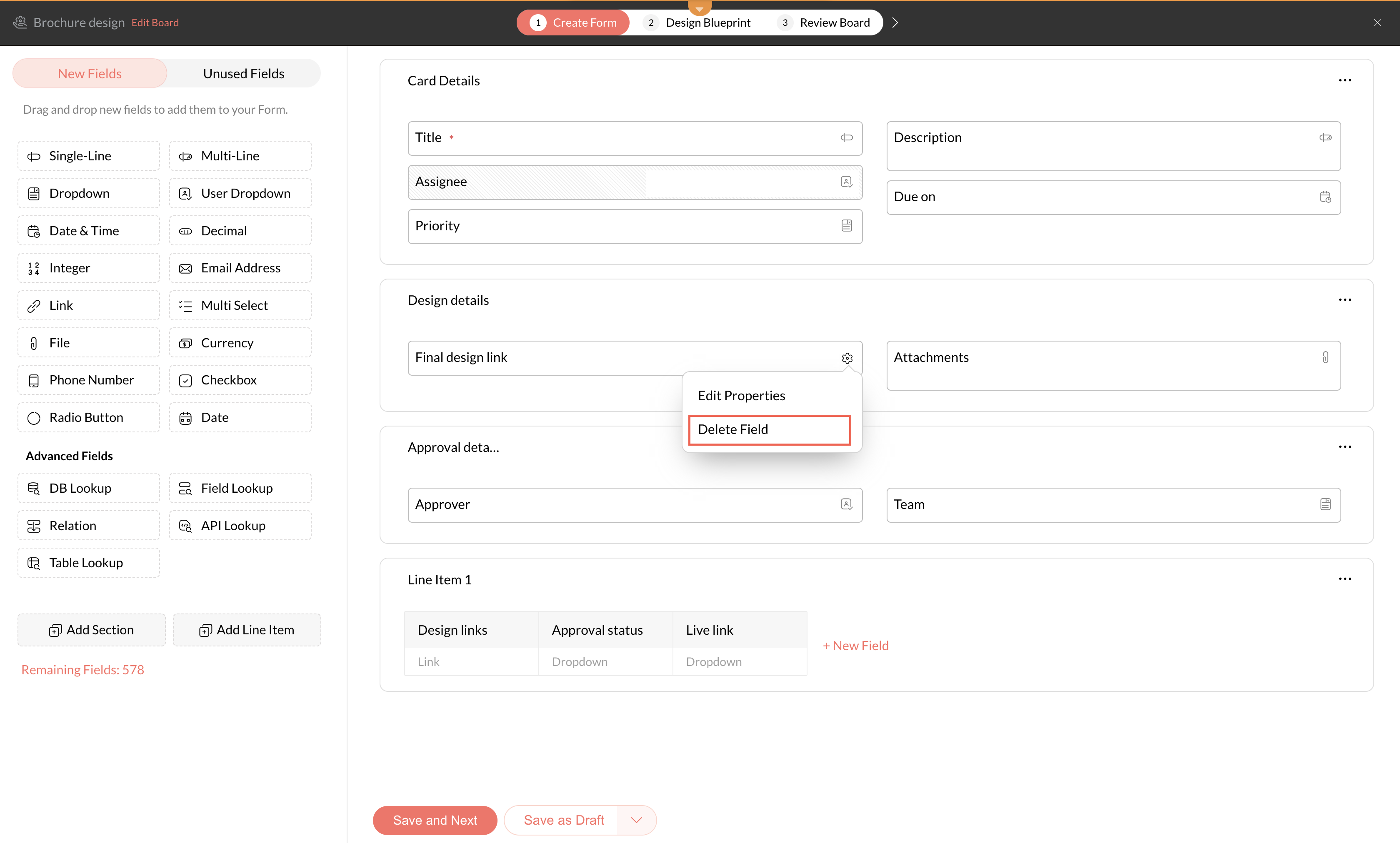Click the board icon beside Brochure design
This screenshot has width=1400, height=843.
tap(20, 22)
